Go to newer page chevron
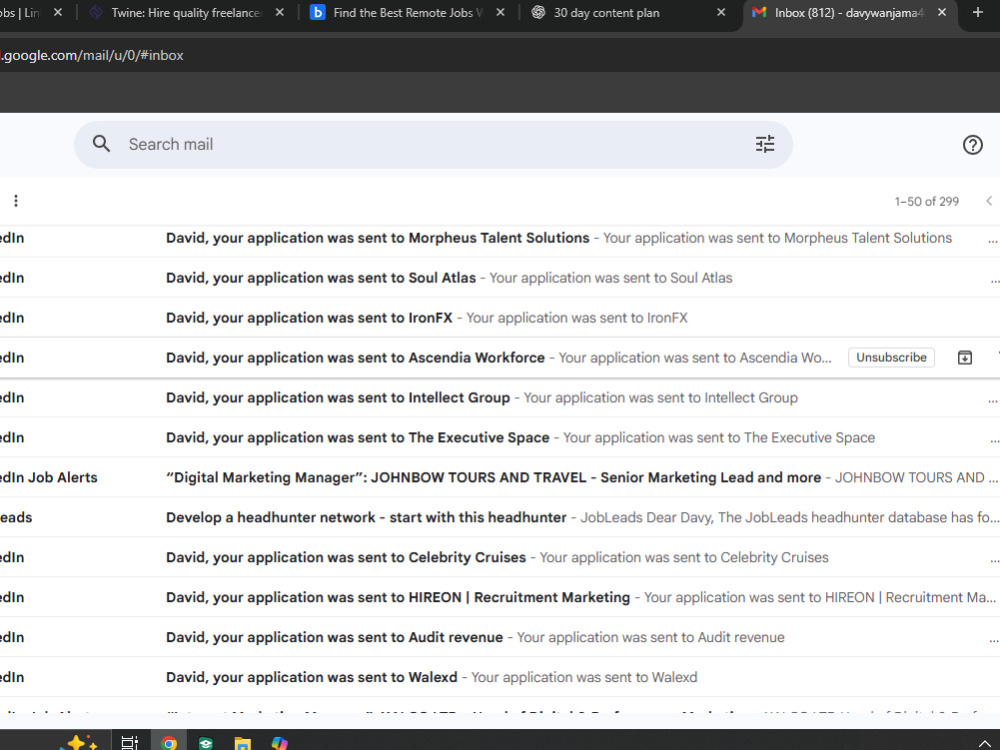Screen dimensions: 1000x750 (x=989, y=201)
